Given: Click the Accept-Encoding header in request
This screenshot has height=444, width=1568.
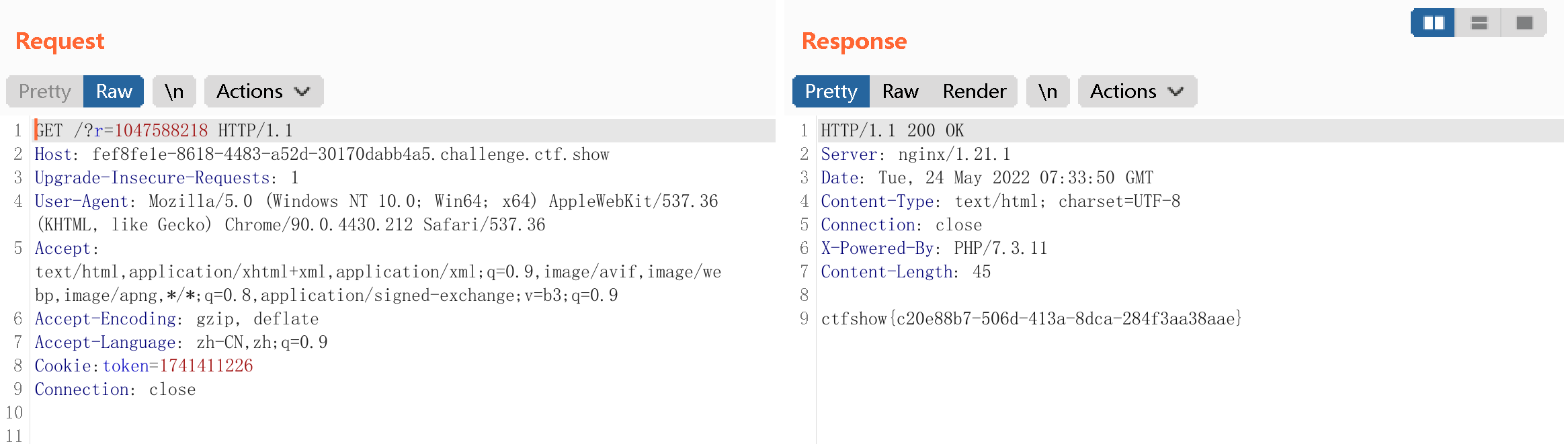Looking at the screenshot, I should coord(106,319).
